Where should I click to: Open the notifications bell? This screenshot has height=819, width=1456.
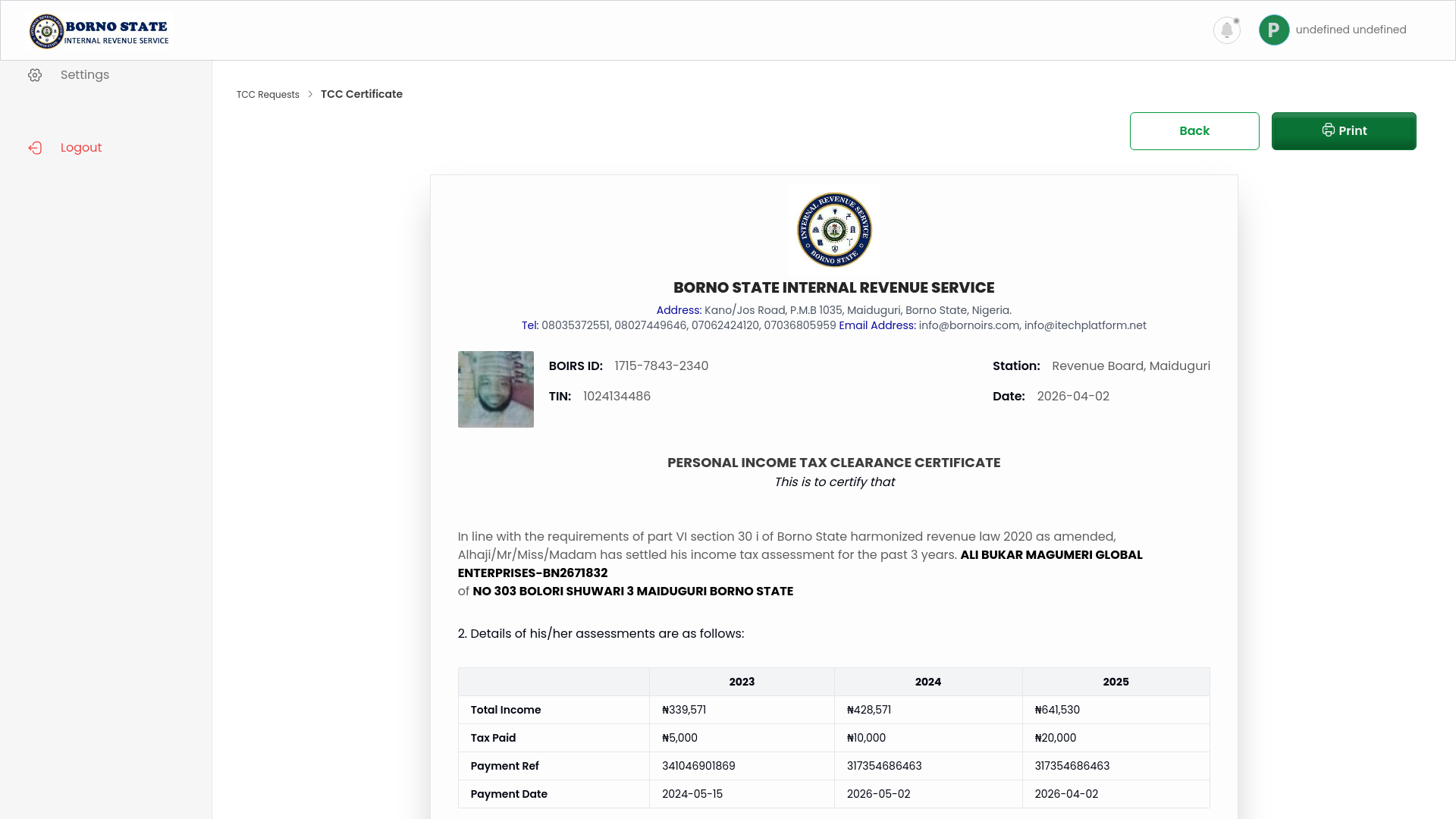pyautogui.click(x=1226, y=30)
